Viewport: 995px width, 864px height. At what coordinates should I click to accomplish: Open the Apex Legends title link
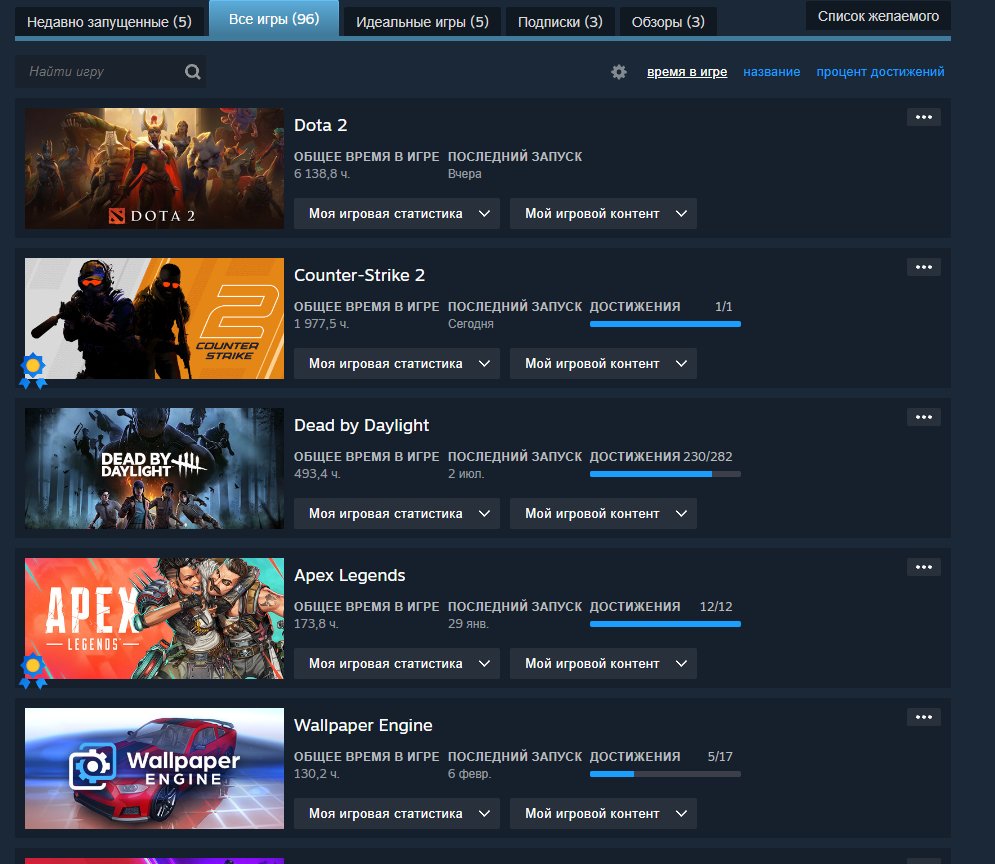(350, 575)
